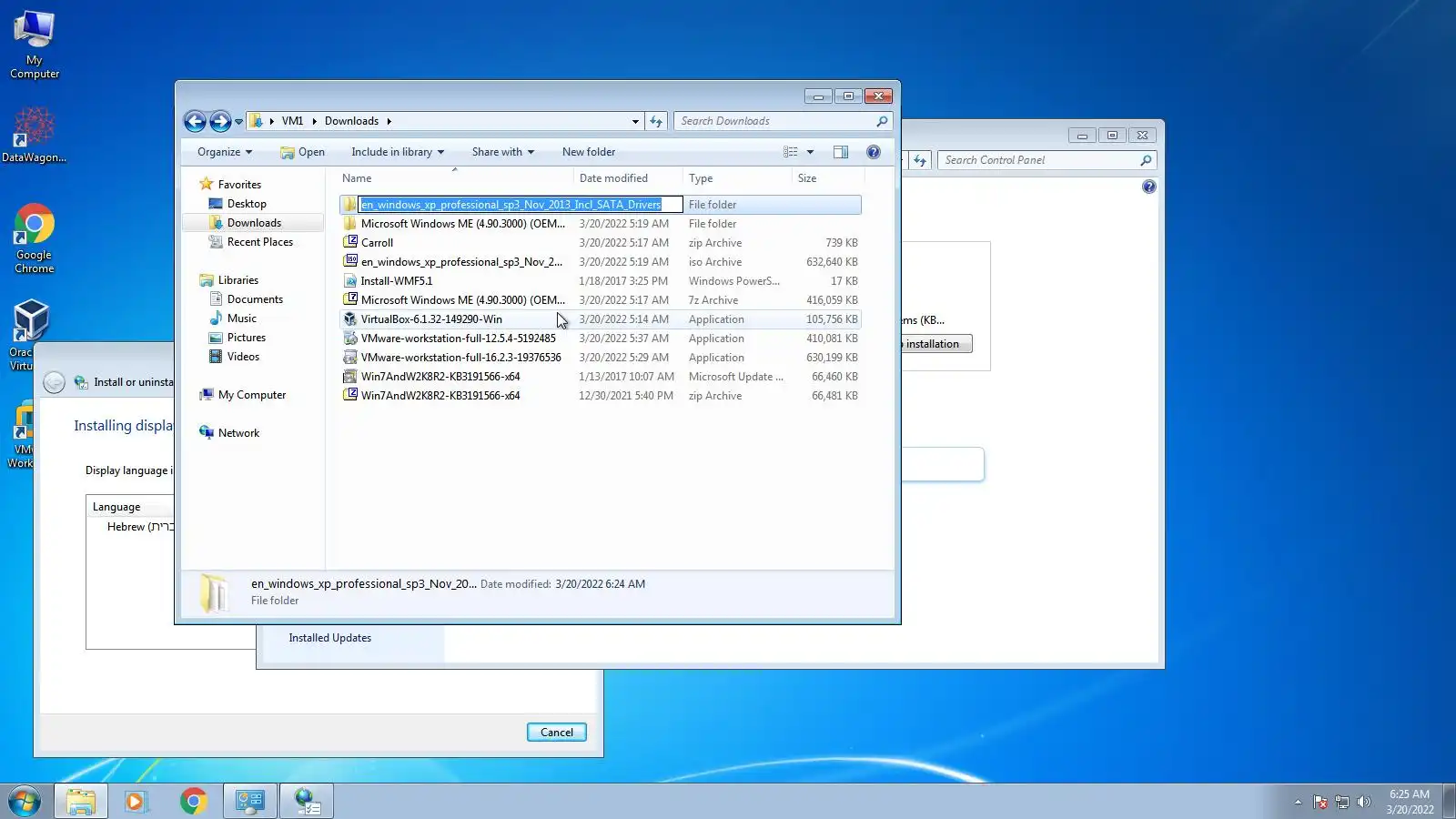The width and height of the screenshot is (1456, 819).
Task: Open the Videos library
Action: [x=243, y=357]
